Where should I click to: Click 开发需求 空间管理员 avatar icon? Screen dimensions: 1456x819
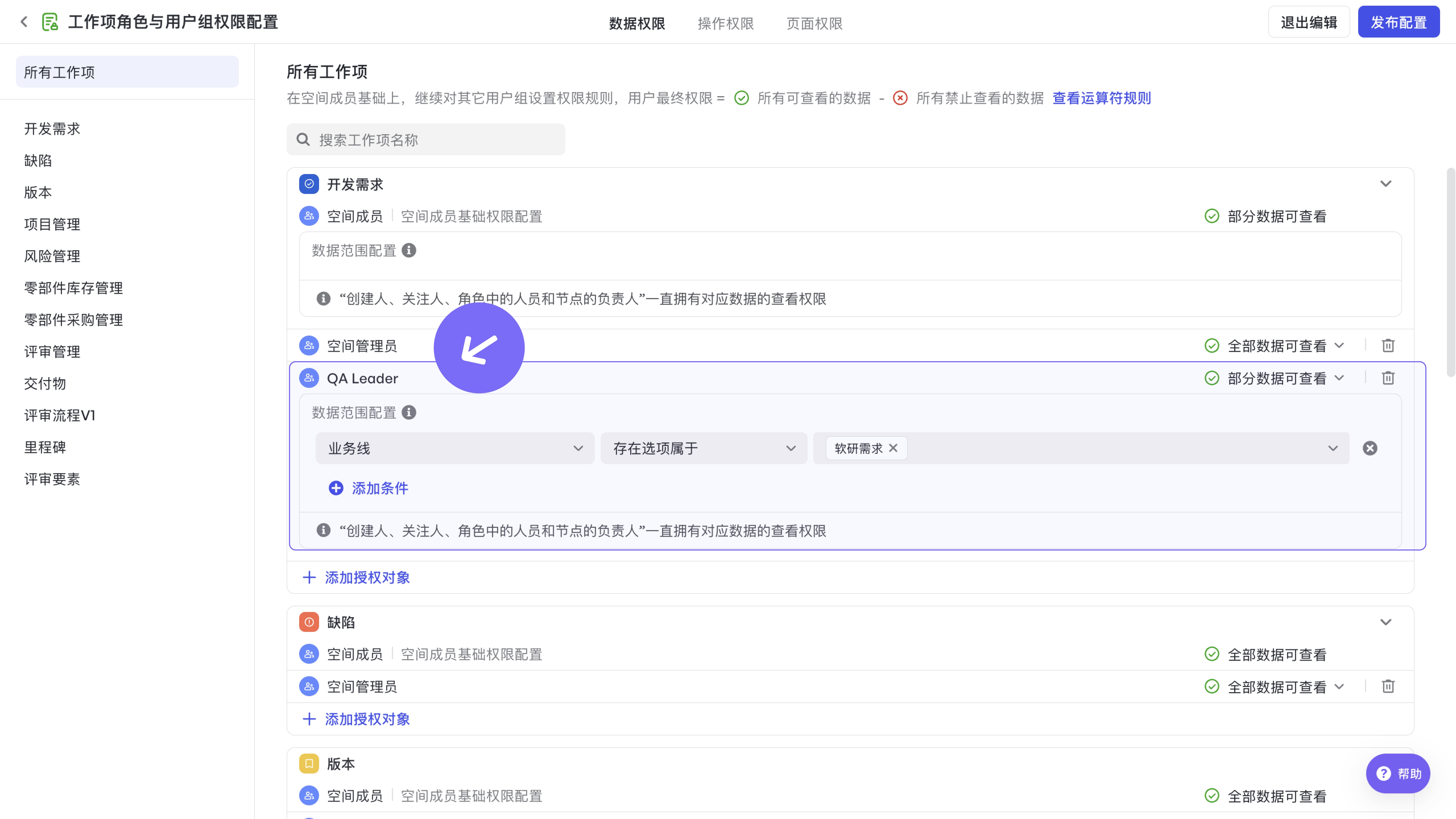[x=309, y=345]
